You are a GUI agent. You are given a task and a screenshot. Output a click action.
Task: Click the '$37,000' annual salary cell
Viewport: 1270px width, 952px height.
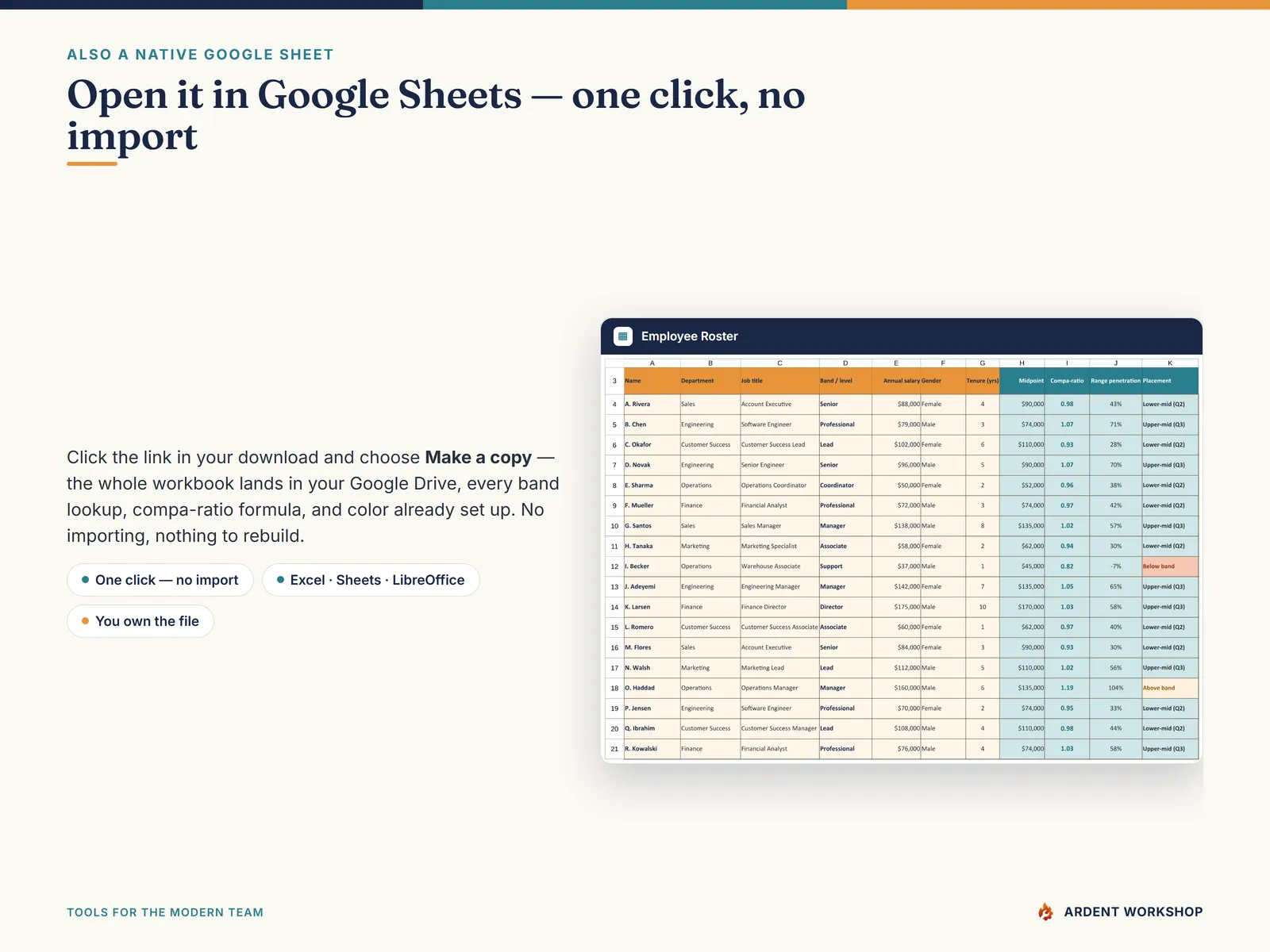[x=896, y=566]
